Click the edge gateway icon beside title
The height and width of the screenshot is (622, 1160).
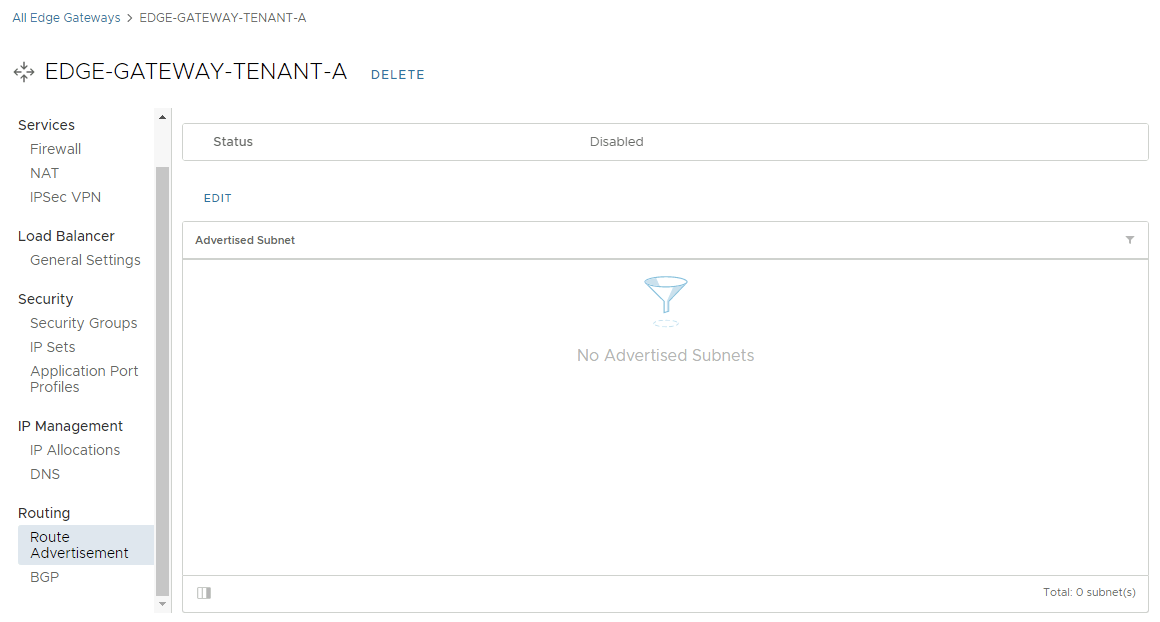24,72
